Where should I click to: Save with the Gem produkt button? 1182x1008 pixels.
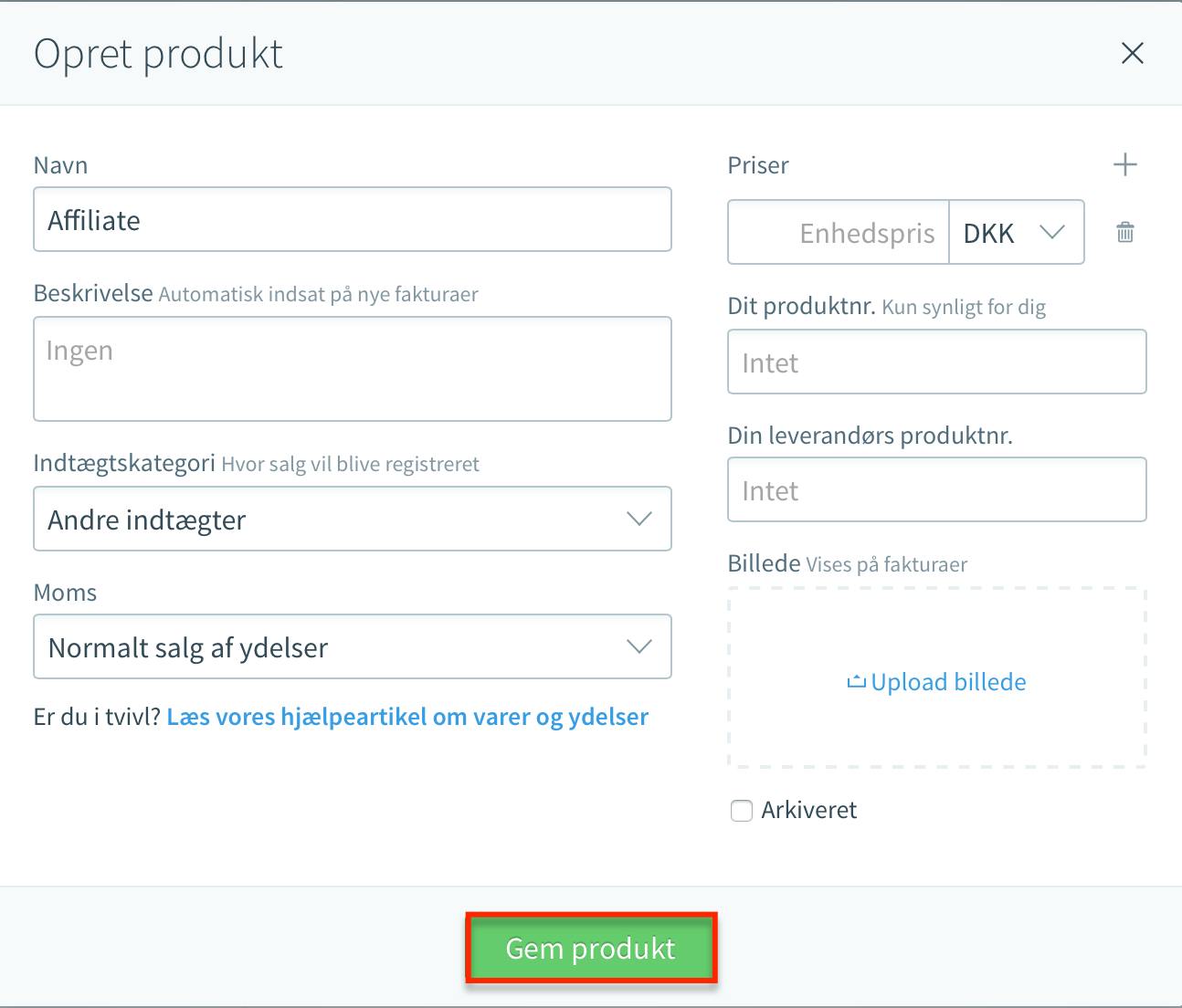(x=591, y=949)
